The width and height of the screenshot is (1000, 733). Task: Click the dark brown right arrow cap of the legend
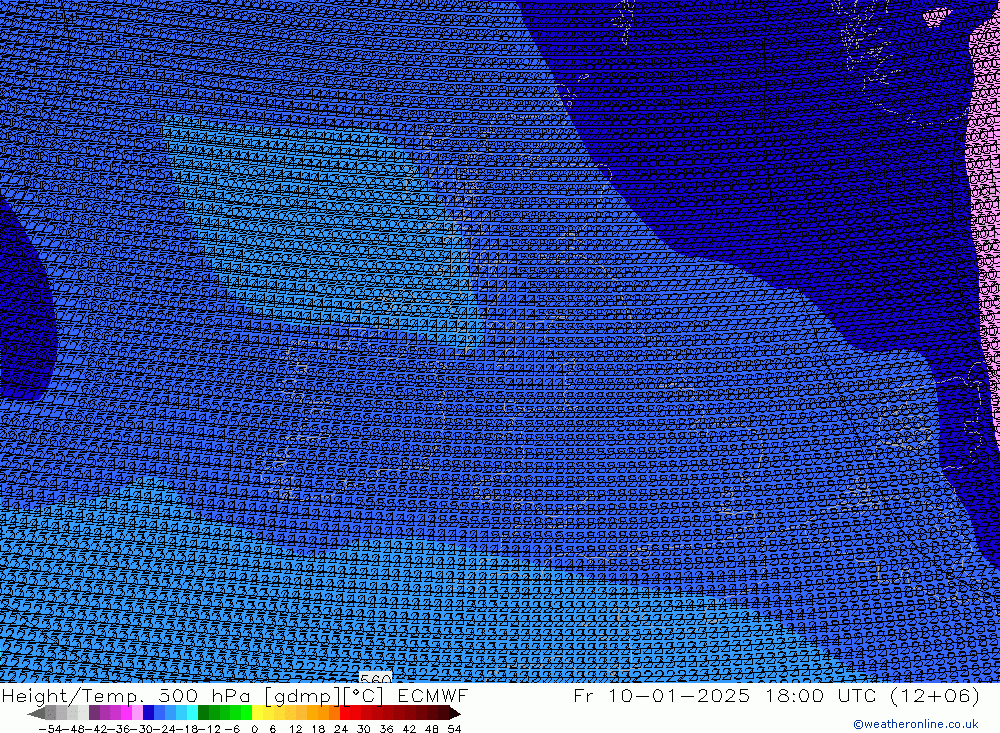455,713
